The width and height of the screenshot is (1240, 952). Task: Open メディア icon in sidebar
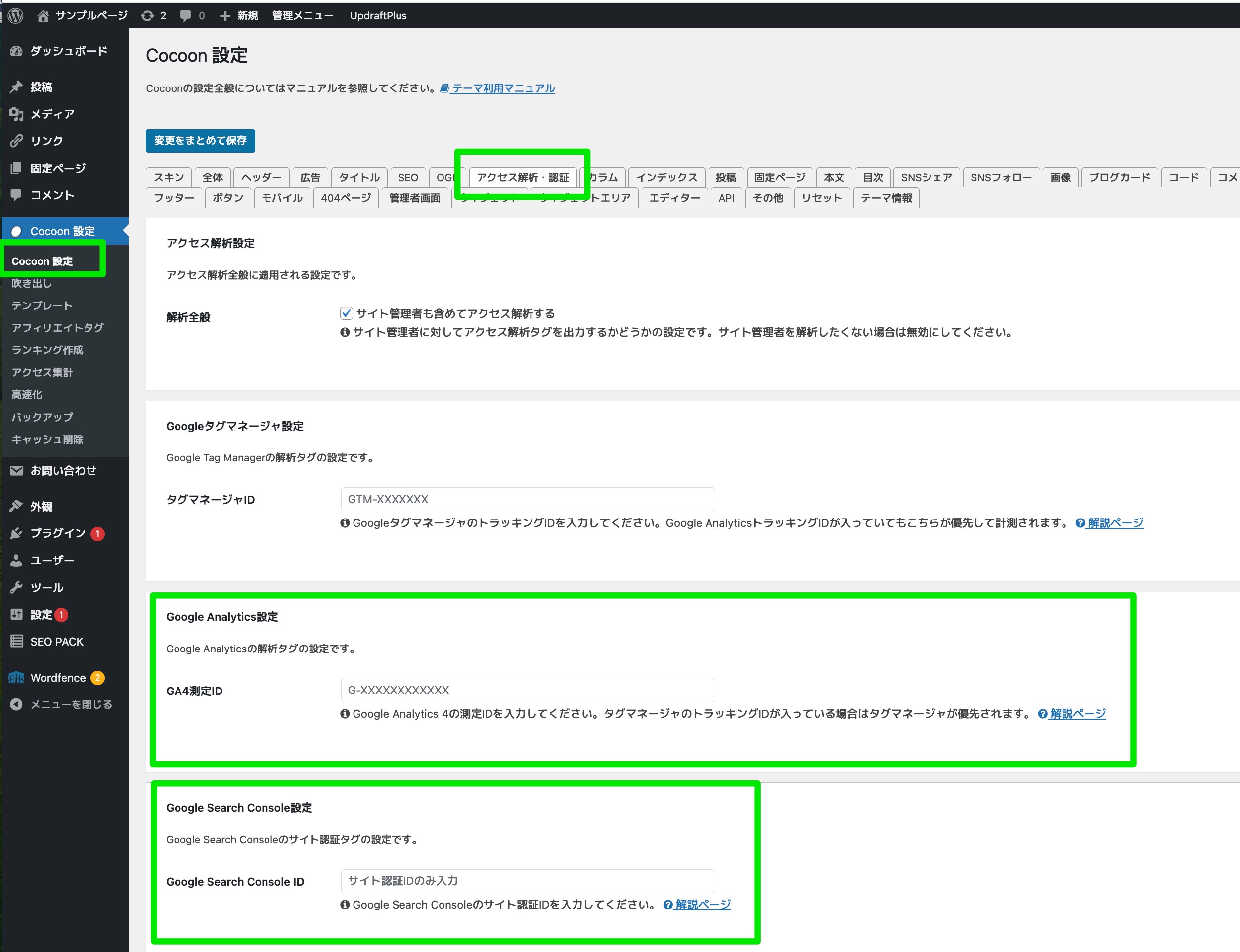tap(16, 114)
